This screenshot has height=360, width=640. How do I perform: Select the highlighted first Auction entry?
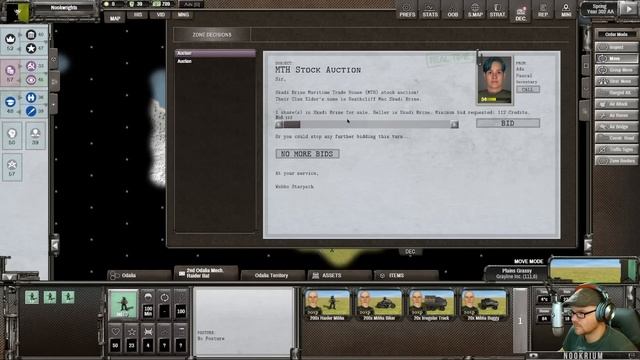click(215, 53)
